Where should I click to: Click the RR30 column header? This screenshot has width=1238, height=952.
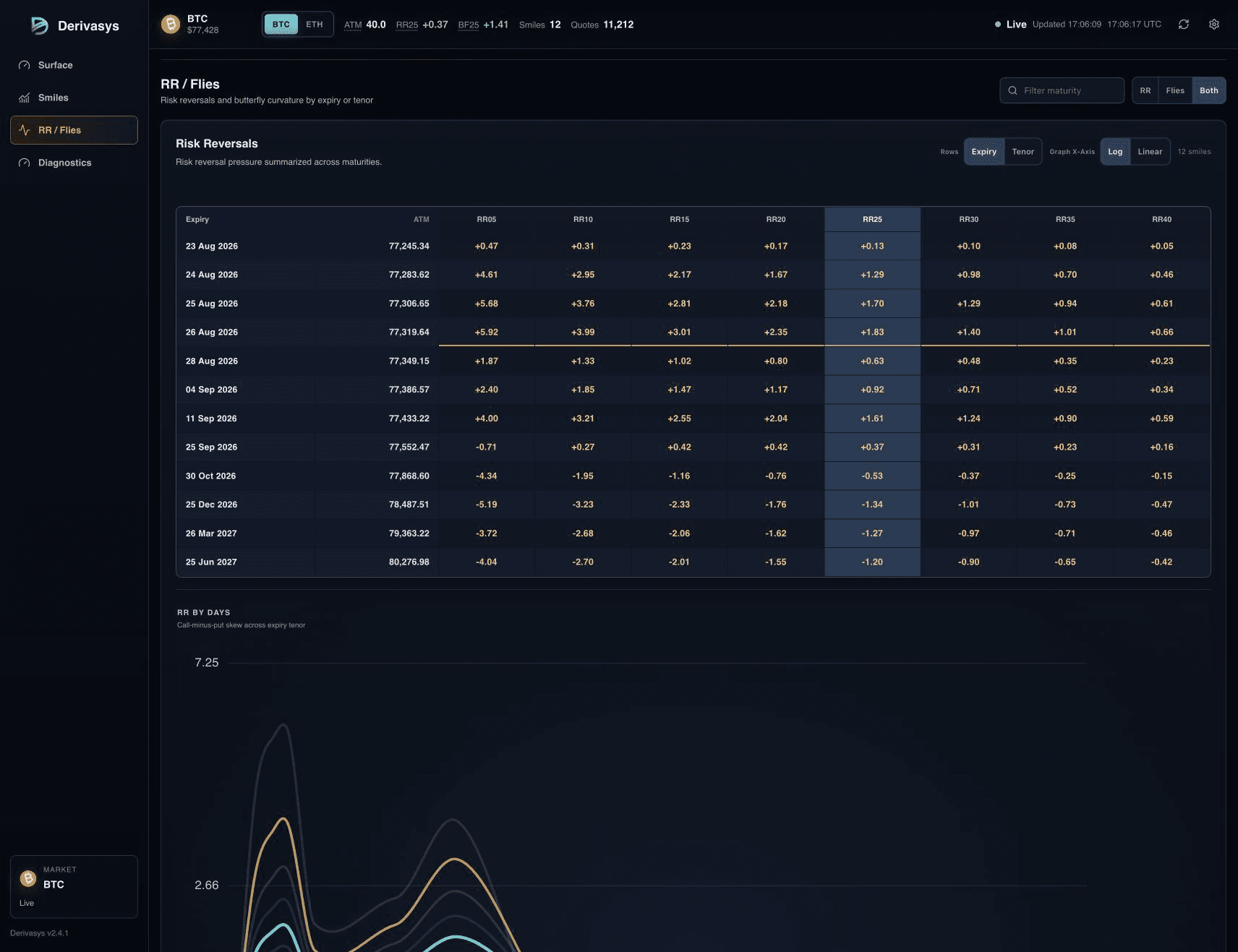pos(969,219)
